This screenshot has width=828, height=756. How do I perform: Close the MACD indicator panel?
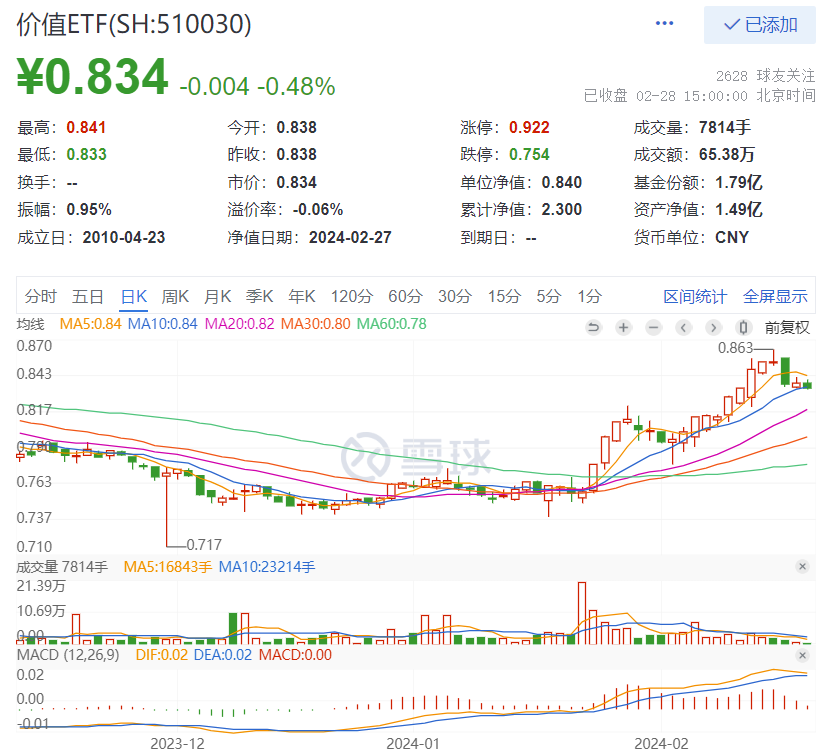click(801, 655)
